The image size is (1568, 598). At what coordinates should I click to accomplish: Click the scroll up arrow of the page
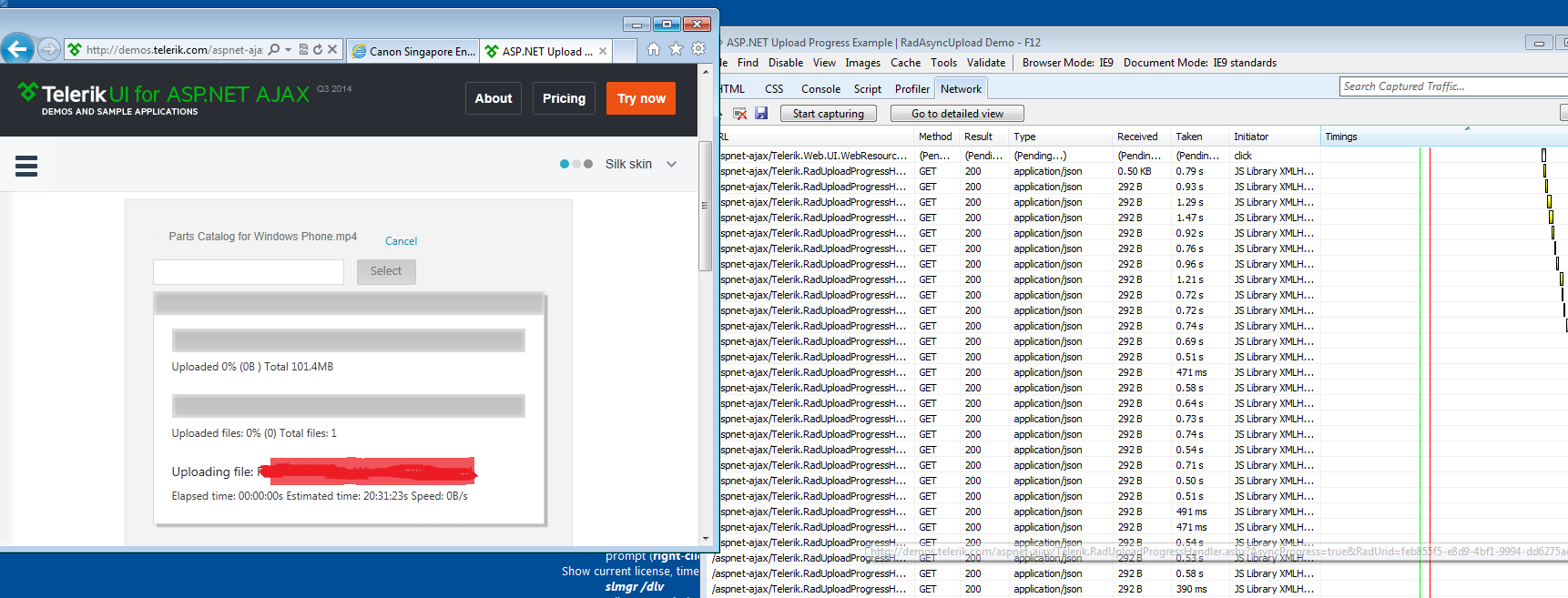click(x=705, y=71)
